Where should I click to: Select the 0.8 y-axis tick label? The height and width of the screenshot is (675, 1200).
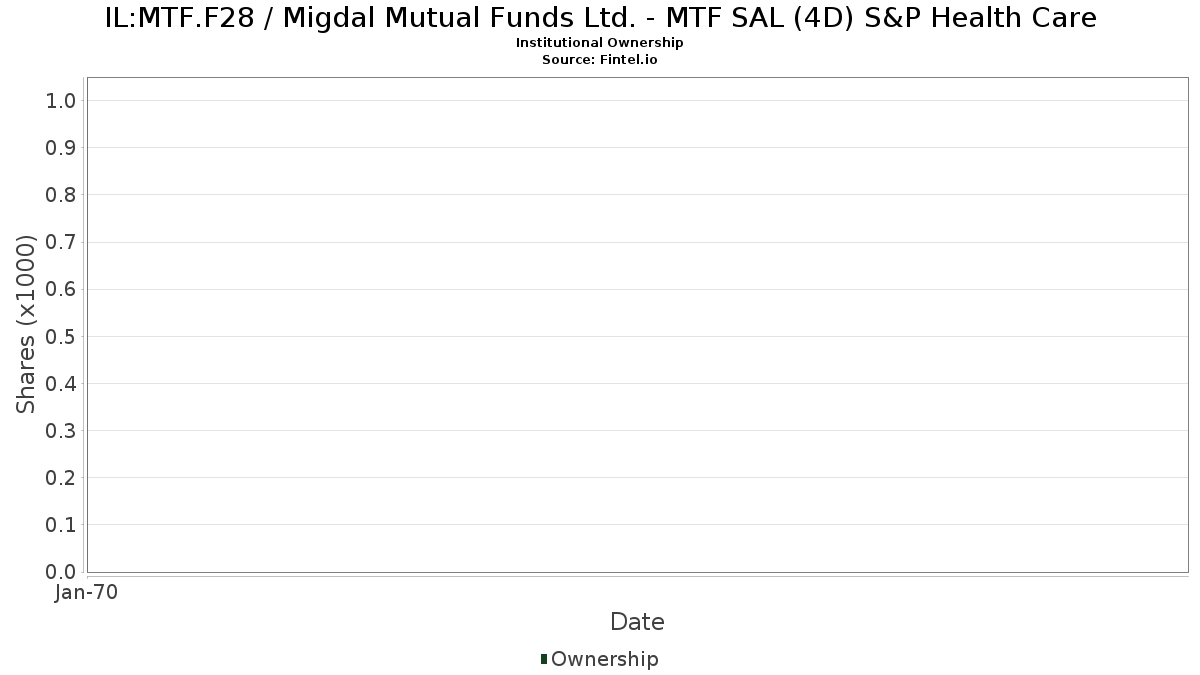(x=62, y=194)
